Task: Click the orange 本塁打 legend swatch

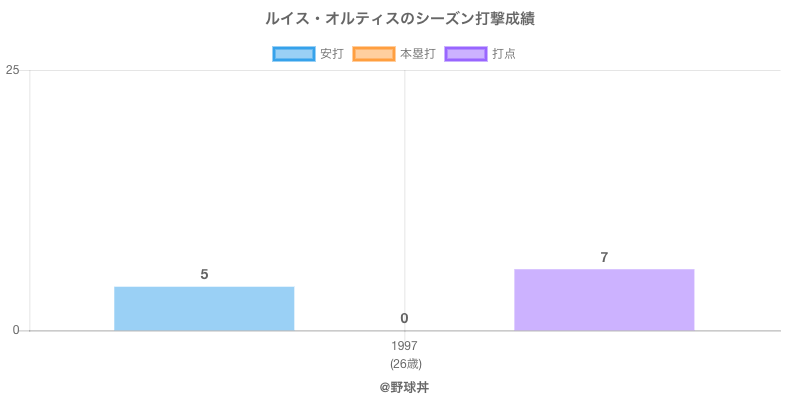Action: click(x=374, y=54)
